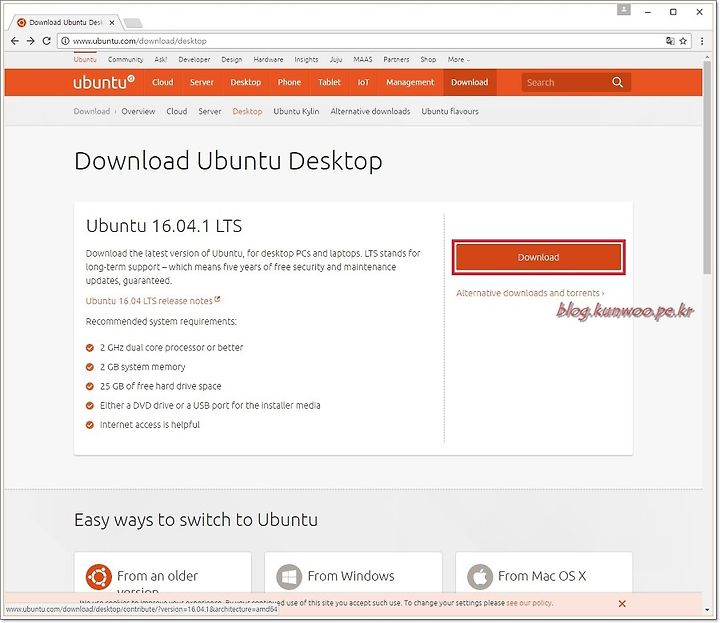Open the Desktop menu in orange navbar
The height and width of the screenshot is (623, 720).
tap(246, 82)
